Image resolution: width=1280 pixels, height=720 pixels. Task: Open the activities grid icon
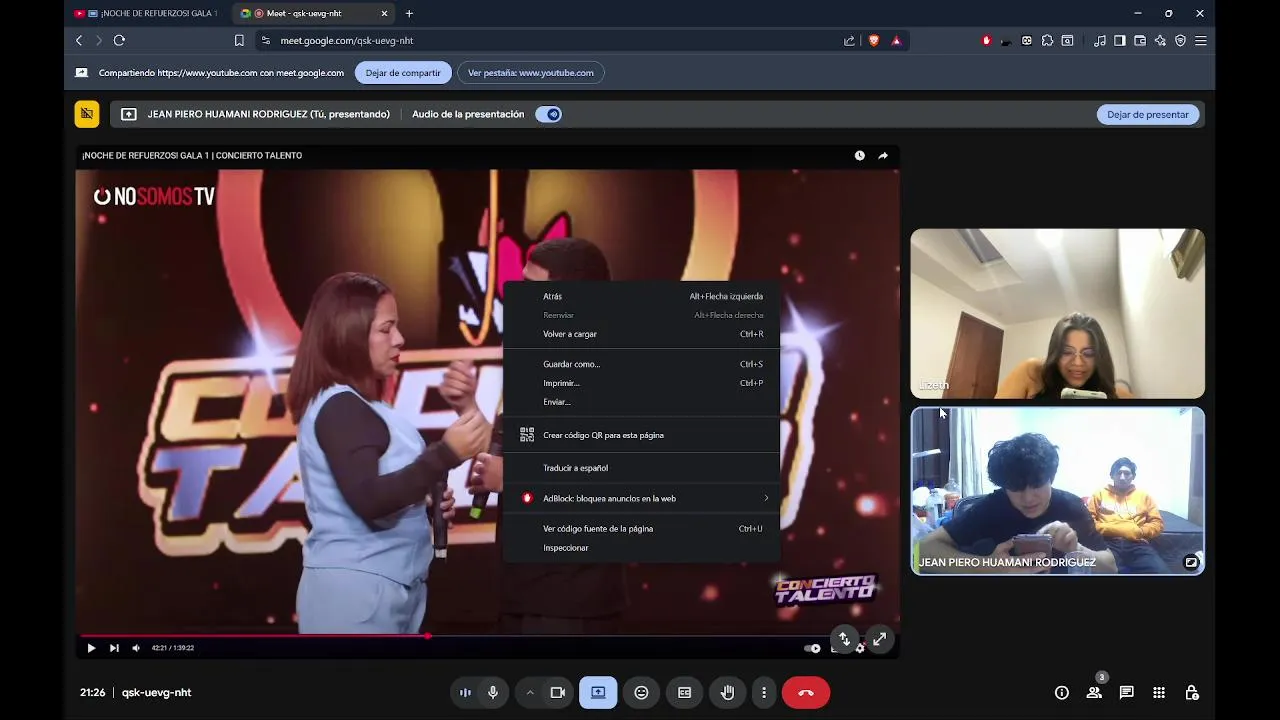point(1159,692)
